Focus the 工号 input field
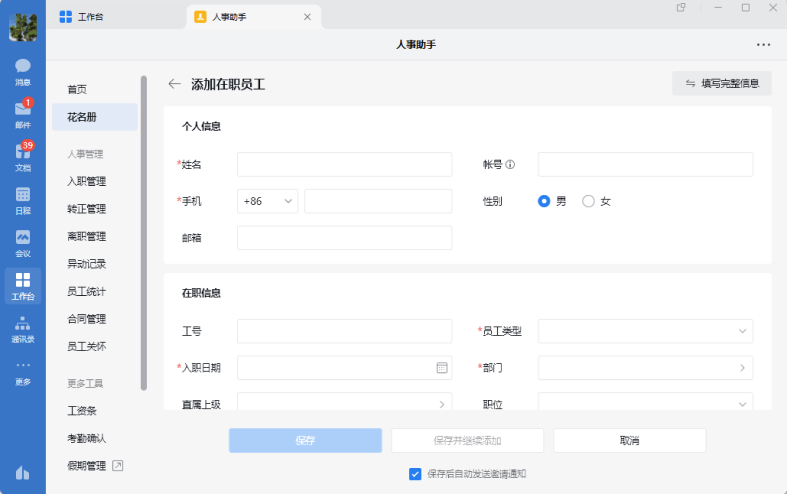787x494 pixels. 345,331
